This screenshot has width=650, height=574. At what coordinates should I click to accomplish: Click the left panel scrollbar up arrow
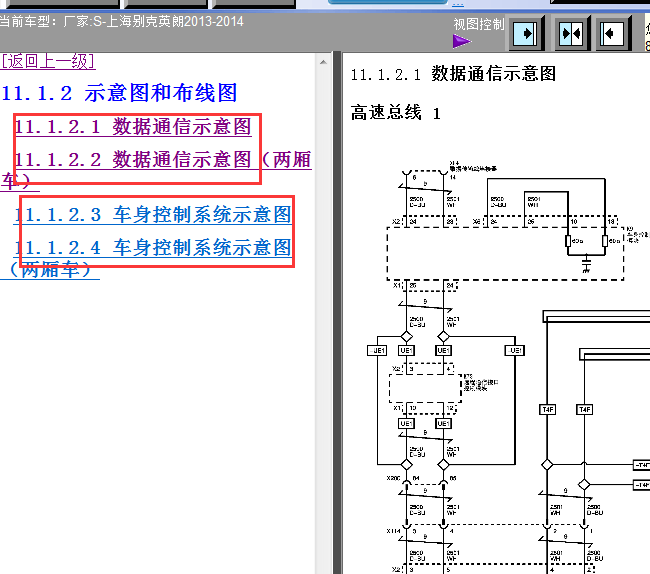[x=323, y=62]
